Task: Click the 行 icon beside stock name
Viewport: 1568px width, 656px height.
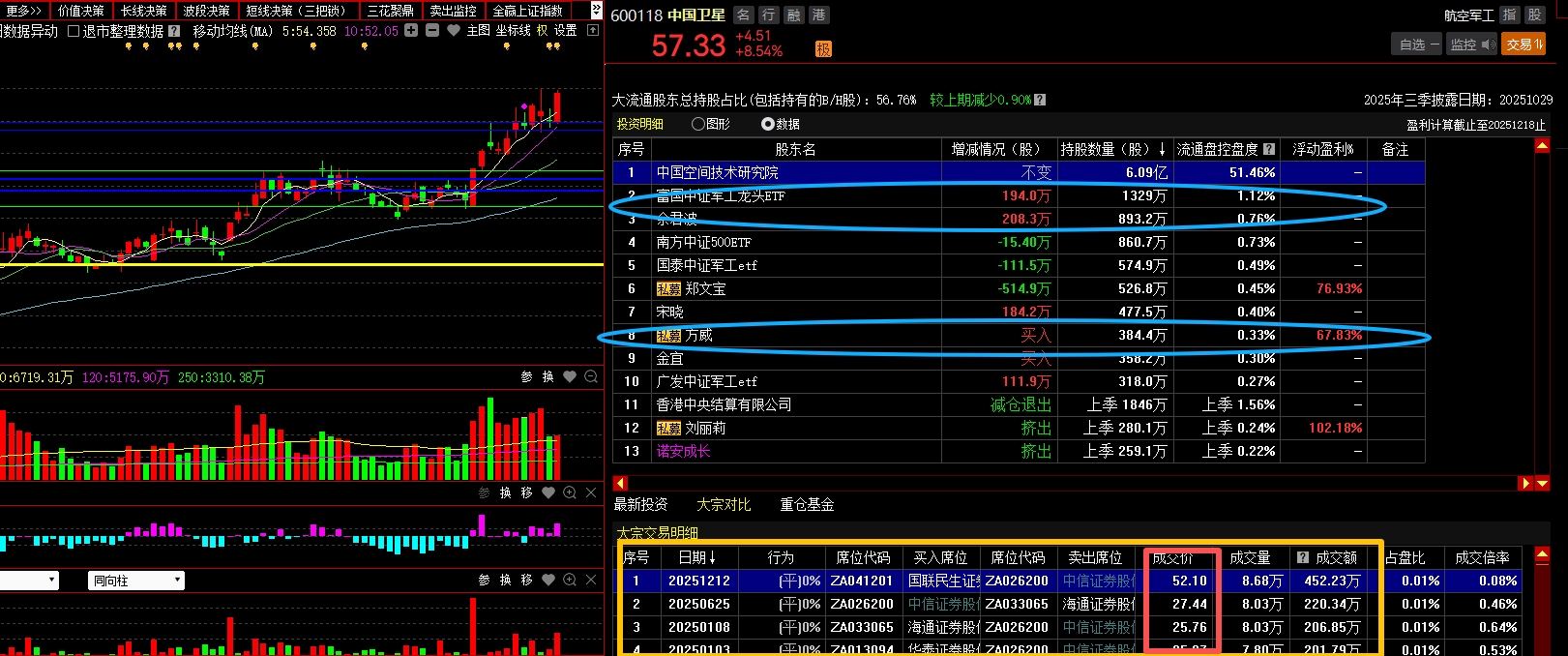Action: coord(768,15)
